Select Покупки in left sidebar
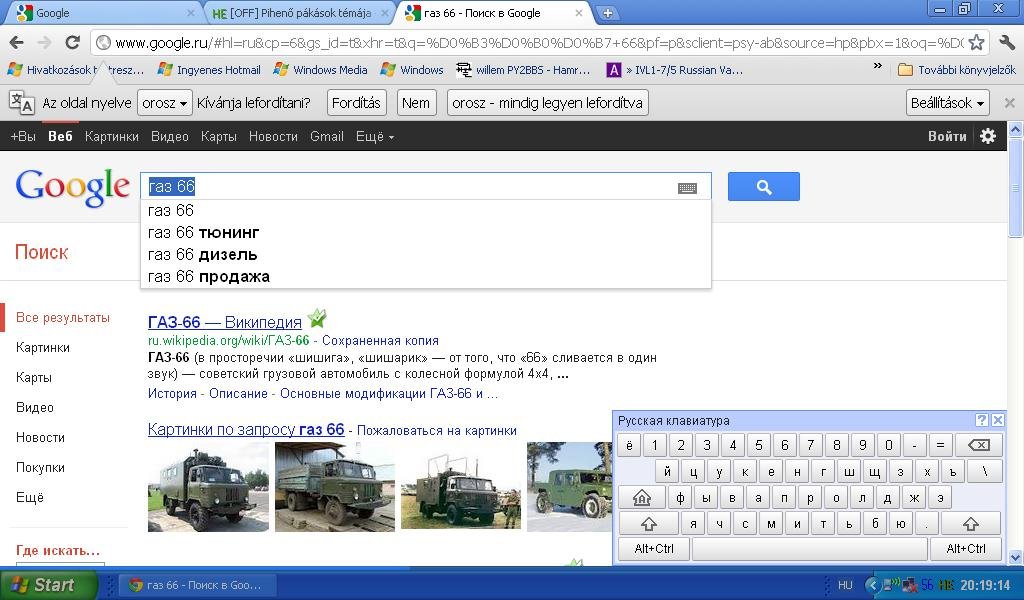Image resolution: width=1024 pixels, height=600 pixels. click(x=40, y=467)
